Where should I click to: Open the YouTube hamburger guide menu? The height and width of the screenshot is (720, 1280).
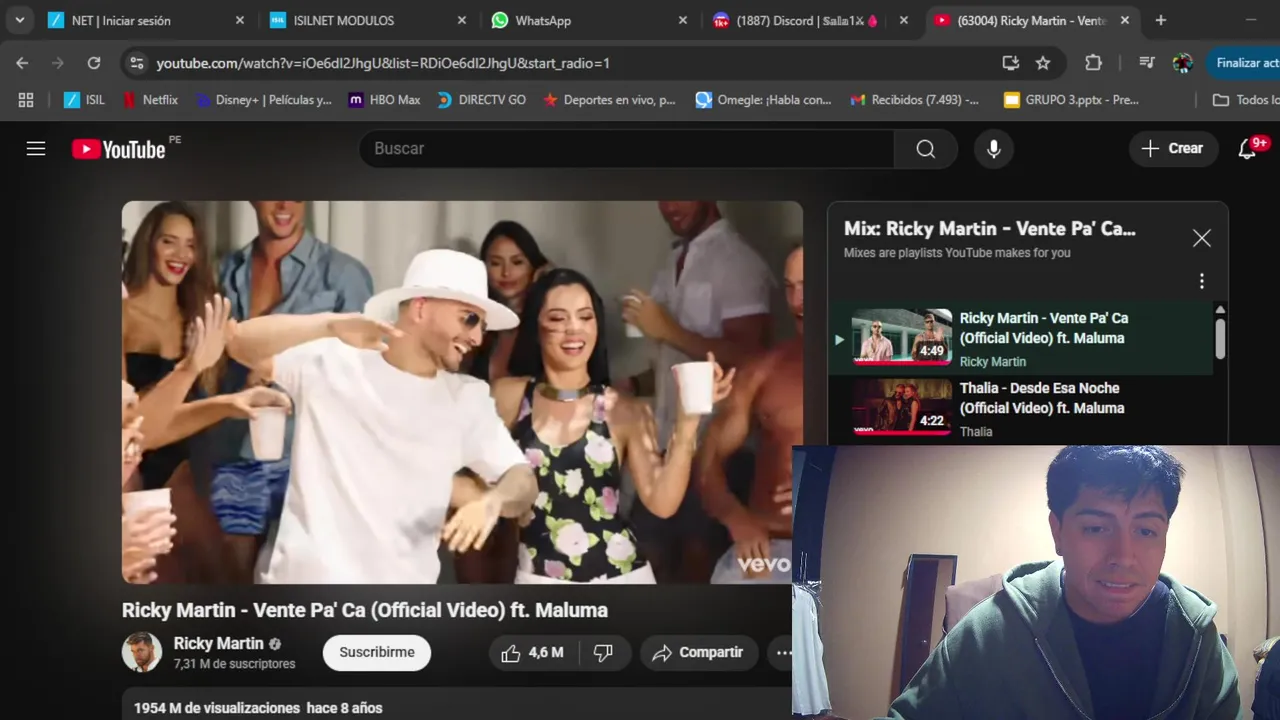click(x=36, y=149)
